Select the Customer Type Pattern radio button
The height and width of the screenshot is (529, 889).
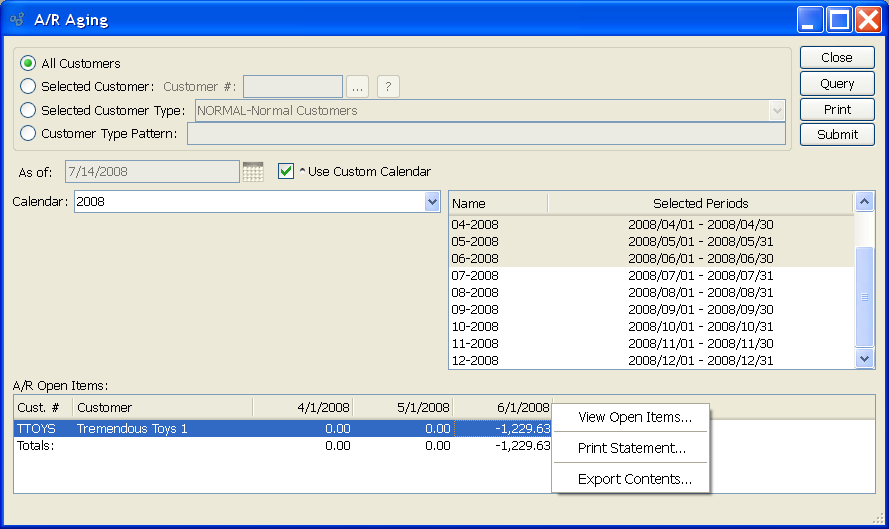(28, 133)
